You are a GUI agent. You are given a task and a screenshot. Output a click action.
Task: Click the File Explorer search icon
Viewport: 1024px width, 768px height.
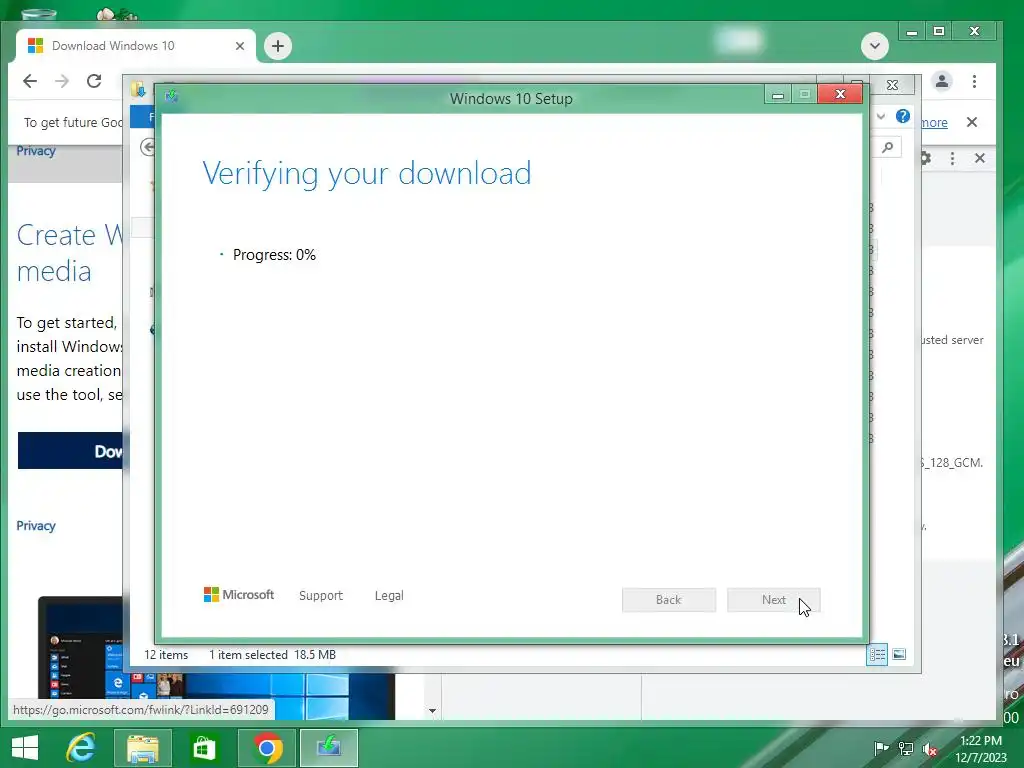888,147
